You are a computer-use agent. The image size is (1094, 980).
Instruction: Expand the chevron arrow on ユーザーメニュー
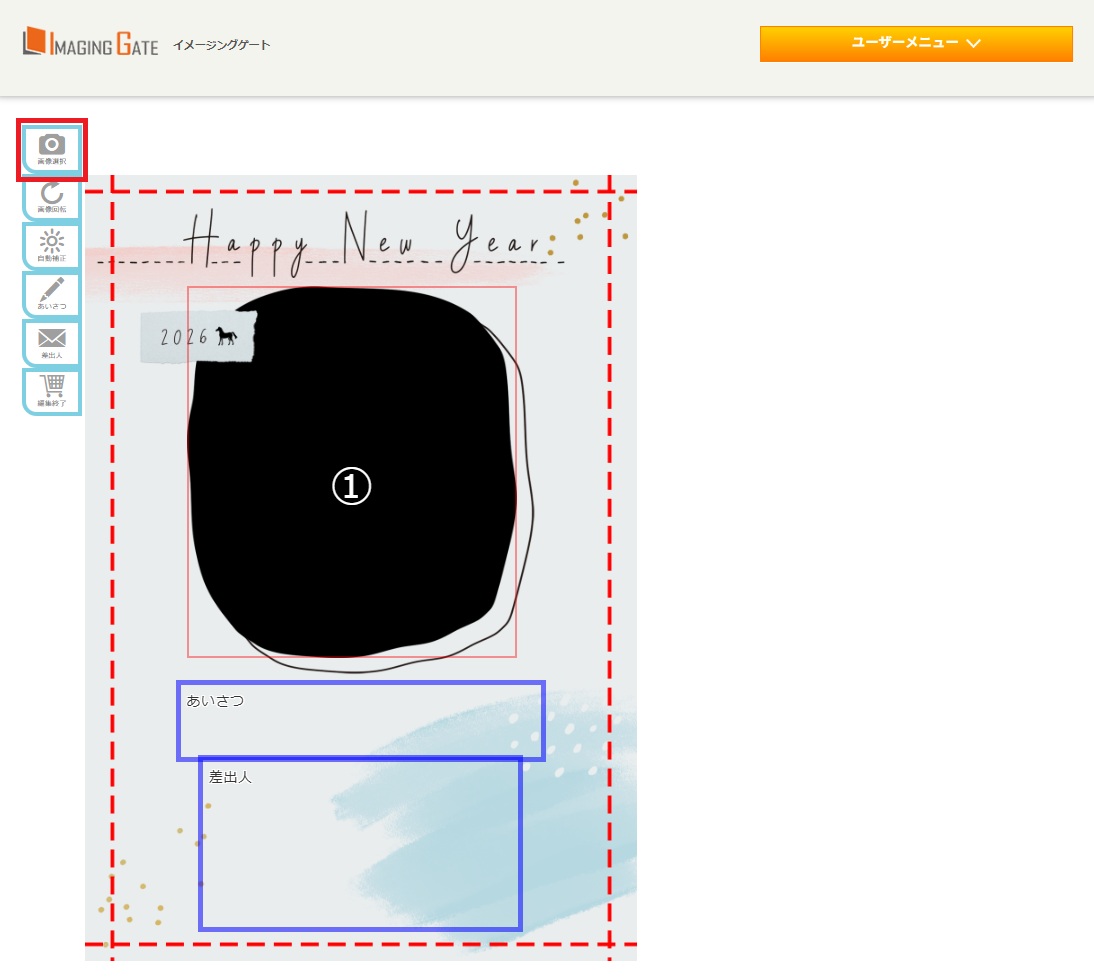click(x=974, y=44)
